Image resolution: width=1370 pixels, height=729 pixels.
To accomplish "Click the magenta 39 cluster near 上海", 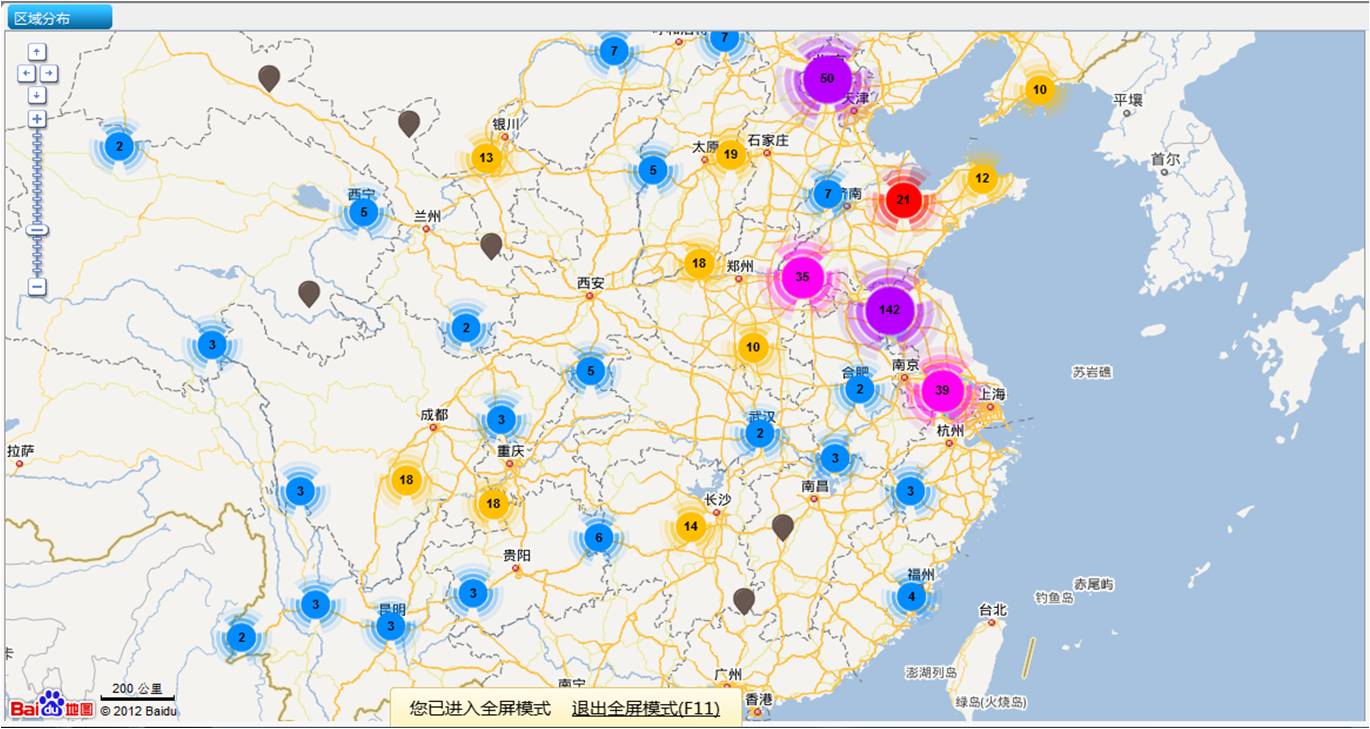I will (x=941, y=391).
